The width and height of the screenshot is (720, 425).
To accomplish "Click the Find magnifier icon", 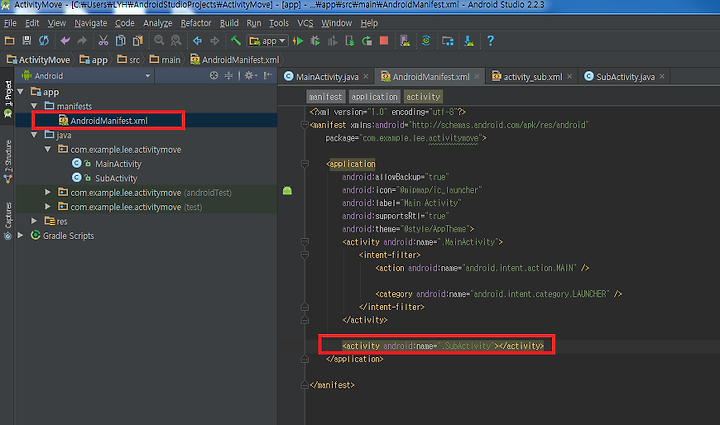I will [x=159, y=41].
